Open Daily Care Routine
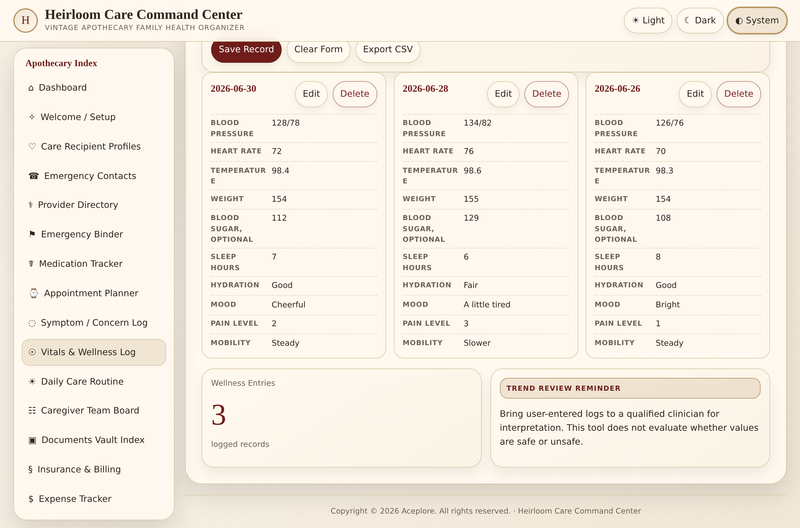The height and width of the screenshot is (528, 800). (94, 382)
